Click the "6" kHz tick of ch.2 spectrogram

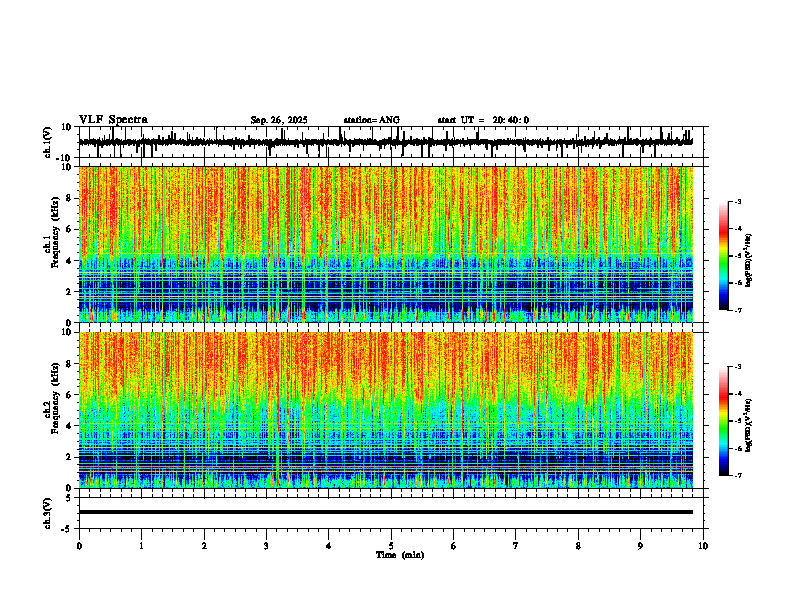(x=69, y=395)
